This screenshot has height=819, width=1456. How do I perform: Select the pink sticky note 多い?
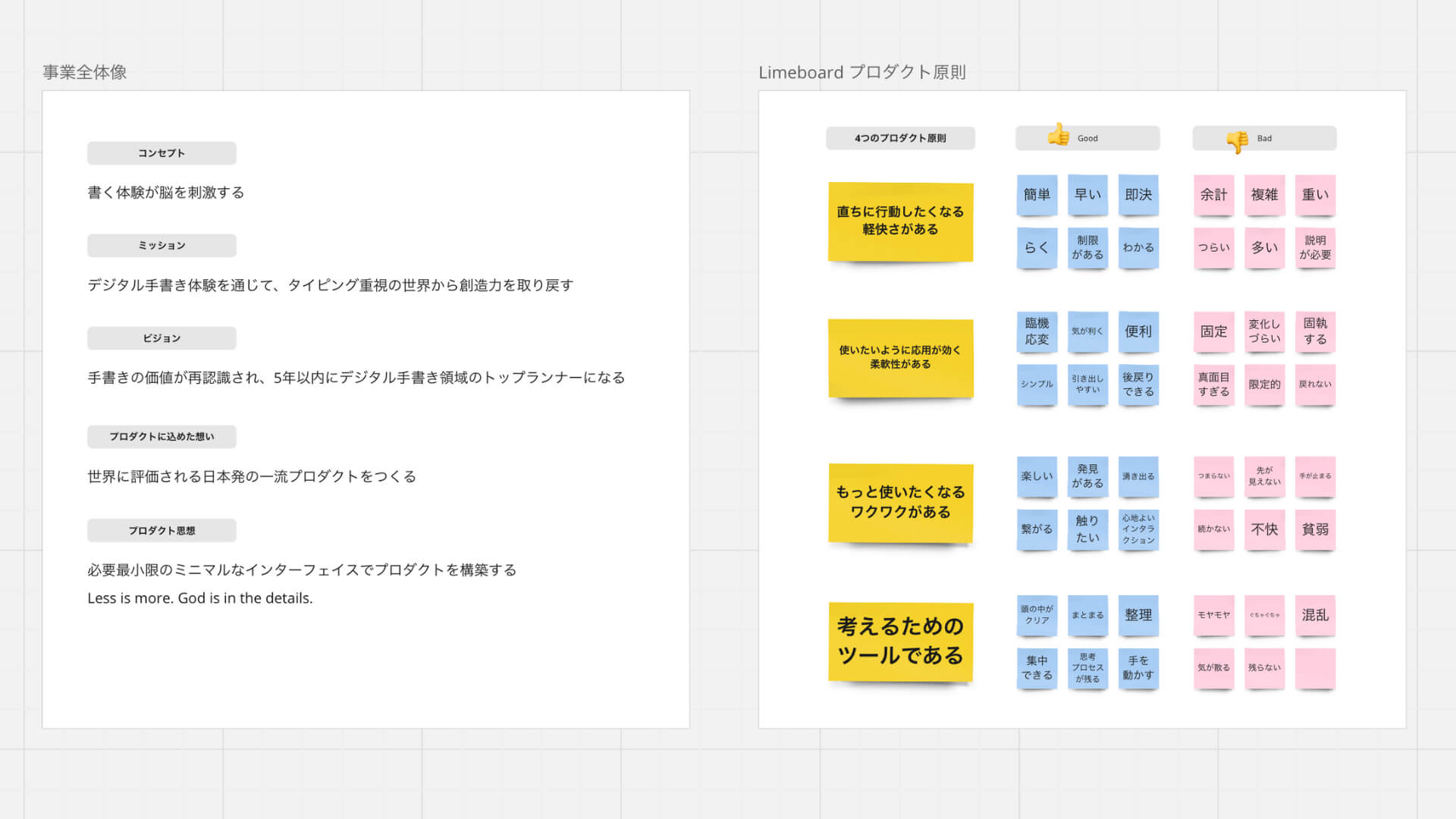click(1265, 248)
